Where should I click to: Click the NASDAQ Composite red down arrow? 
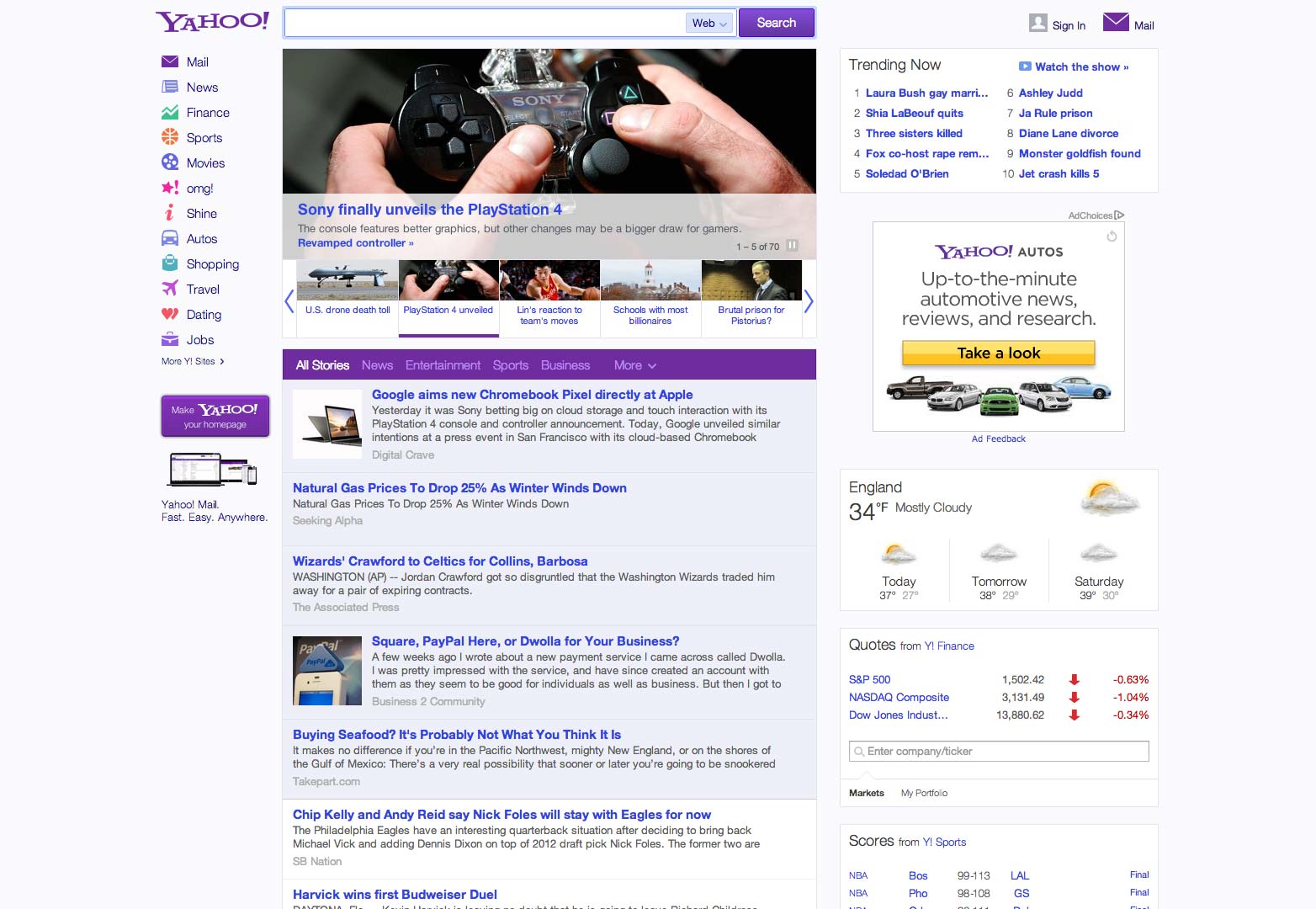pos(1074,697)
